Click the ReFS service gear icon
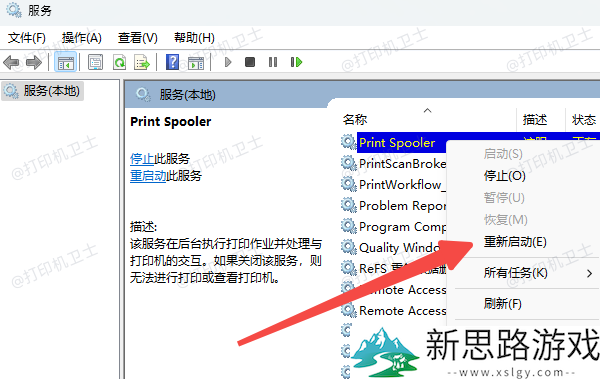 [x=349, y=268]
